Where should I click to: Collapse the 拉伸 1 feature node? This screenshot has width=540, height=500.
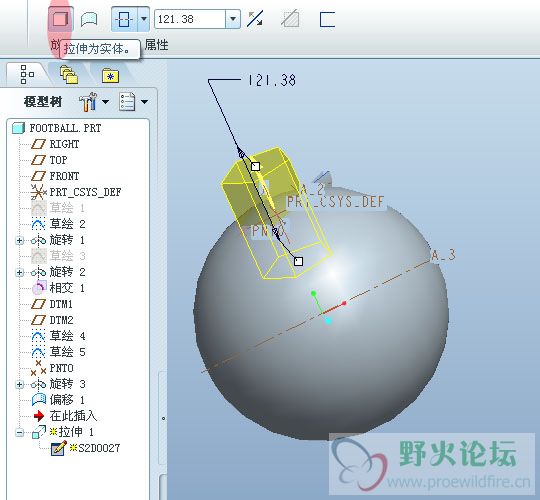tap(19, 433)
